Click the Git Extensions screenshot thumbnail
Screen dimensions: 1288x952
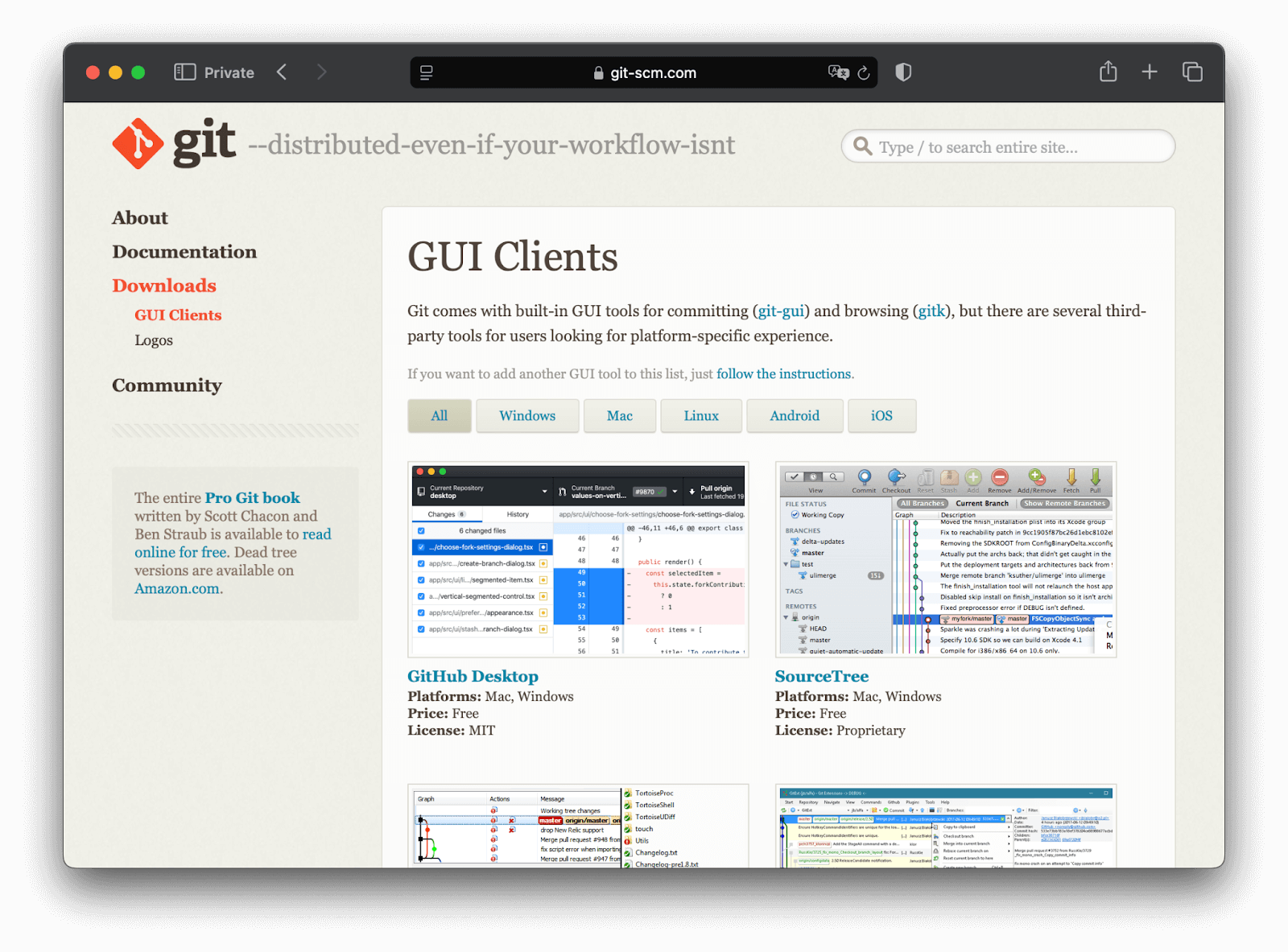click(x=946, y=826)
